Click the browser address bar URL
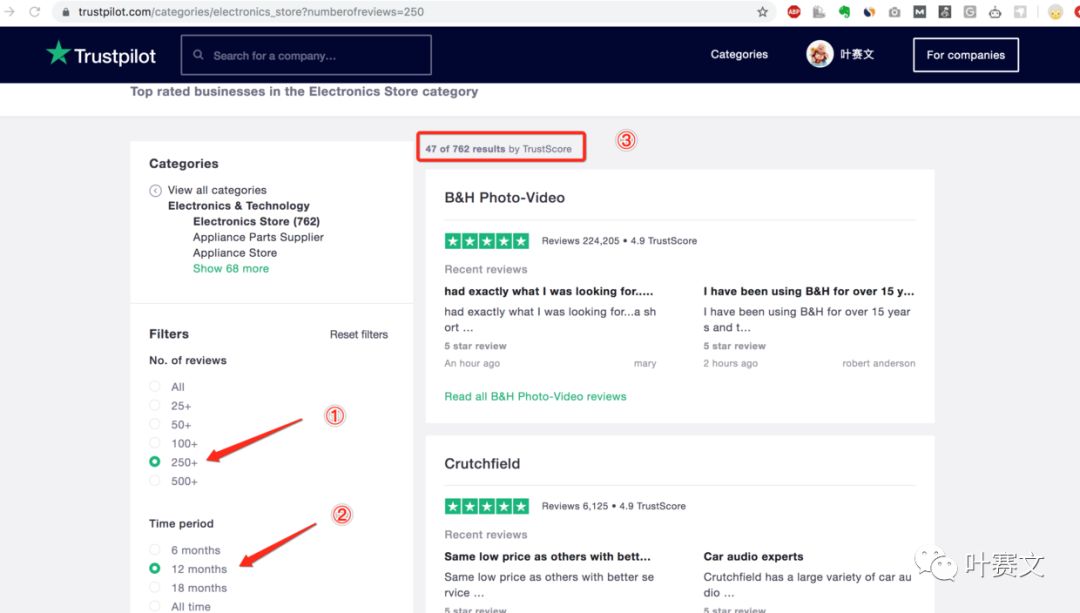 click(x=251, y=12)
